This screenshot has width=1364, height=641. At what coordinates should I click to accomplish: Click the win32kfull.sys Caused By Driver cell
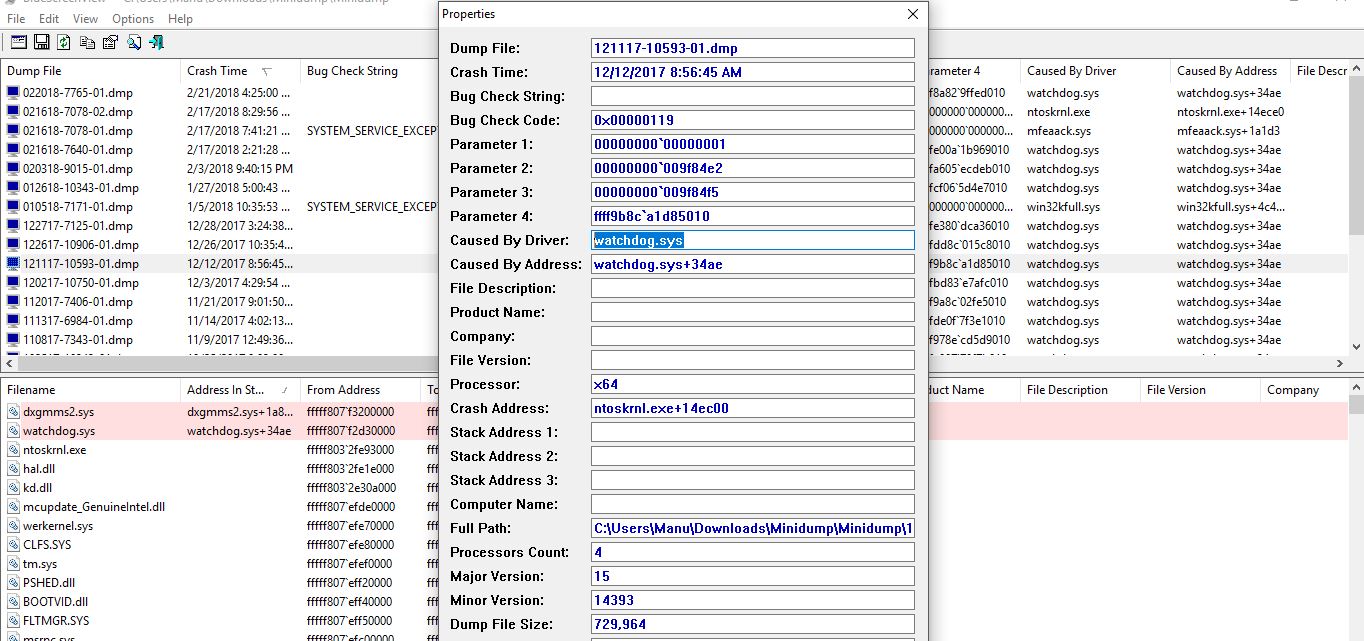1063,207
